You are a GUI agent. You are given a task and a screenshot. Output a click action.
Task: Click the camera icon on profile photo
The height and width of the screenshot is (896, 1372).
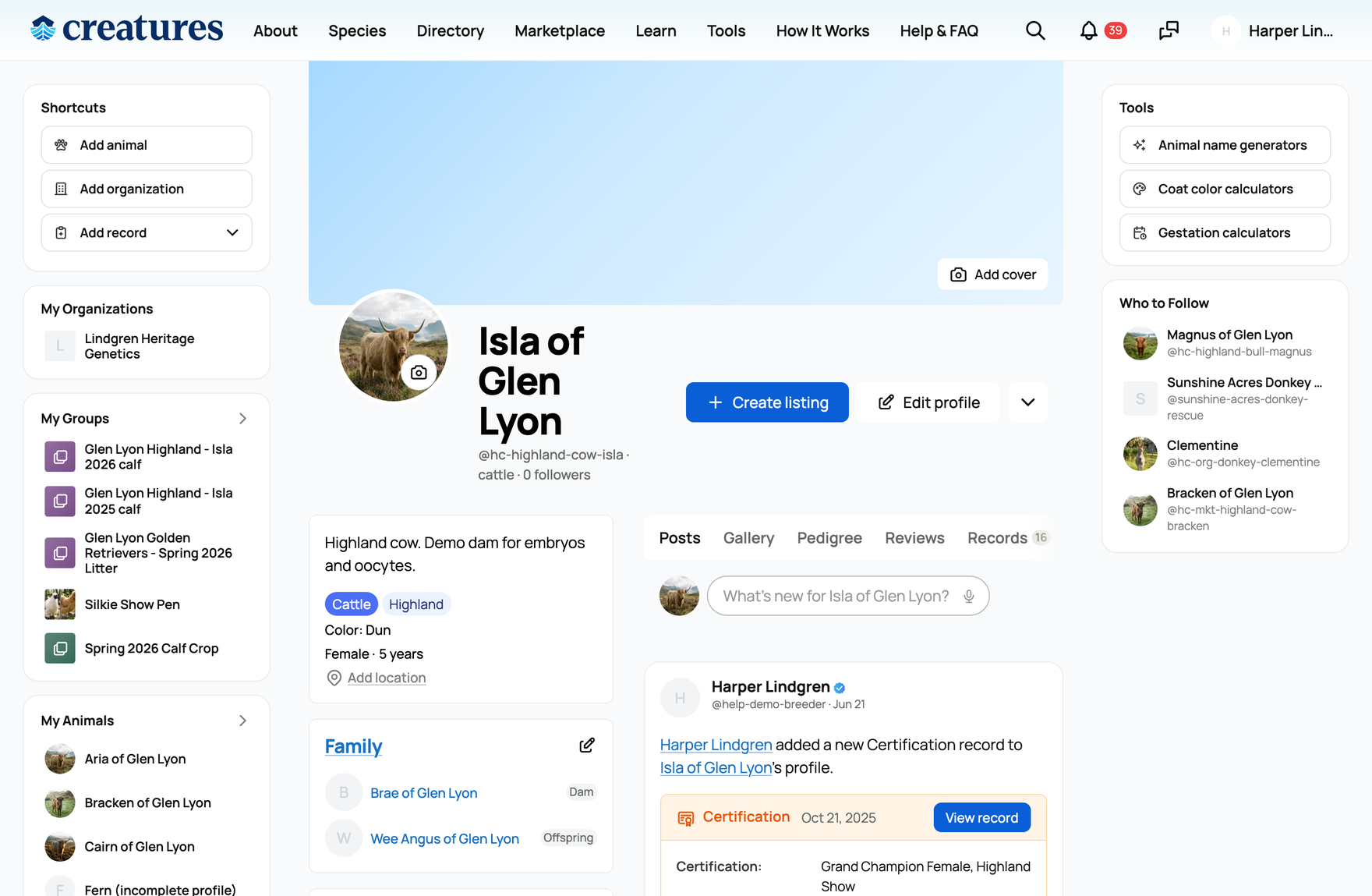pyautogui.click(x=419, y=372)
